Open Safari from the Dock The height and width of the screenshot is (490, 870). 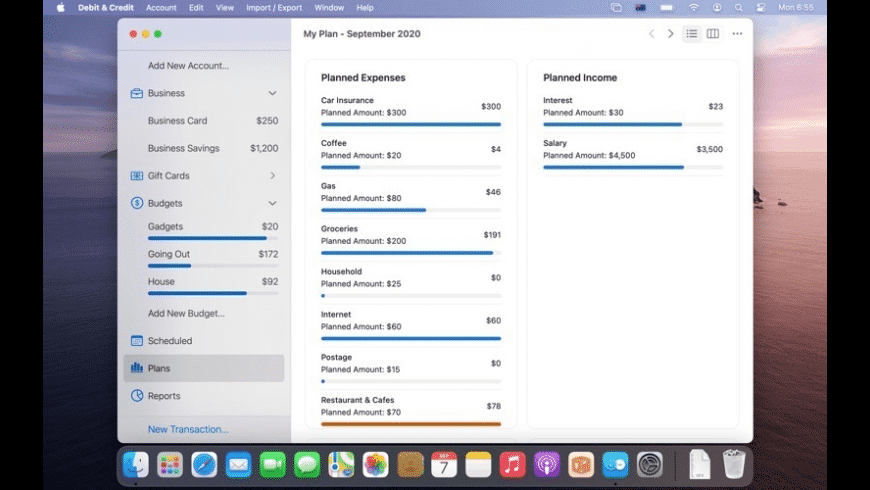pos(204,464)
